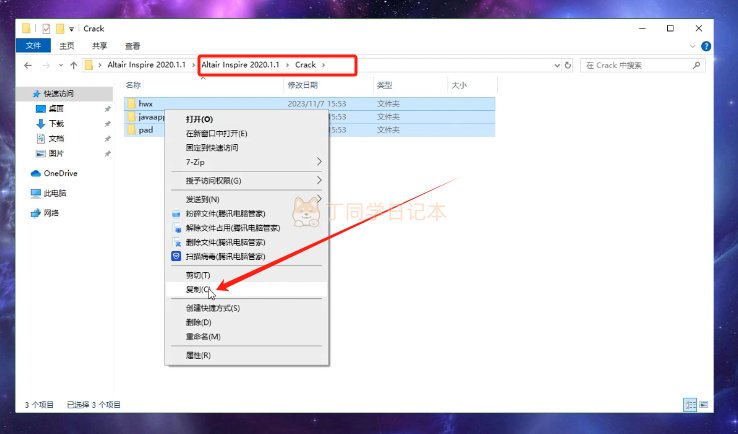Expand the ribbon chevron
The image size is (738, 434).
[x=692, y=46]
